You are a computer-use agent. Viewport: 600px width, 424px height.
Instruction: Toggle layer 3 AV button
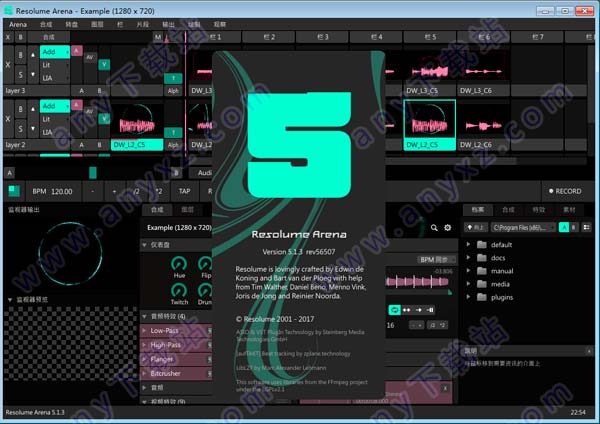(x=90, y=57)
